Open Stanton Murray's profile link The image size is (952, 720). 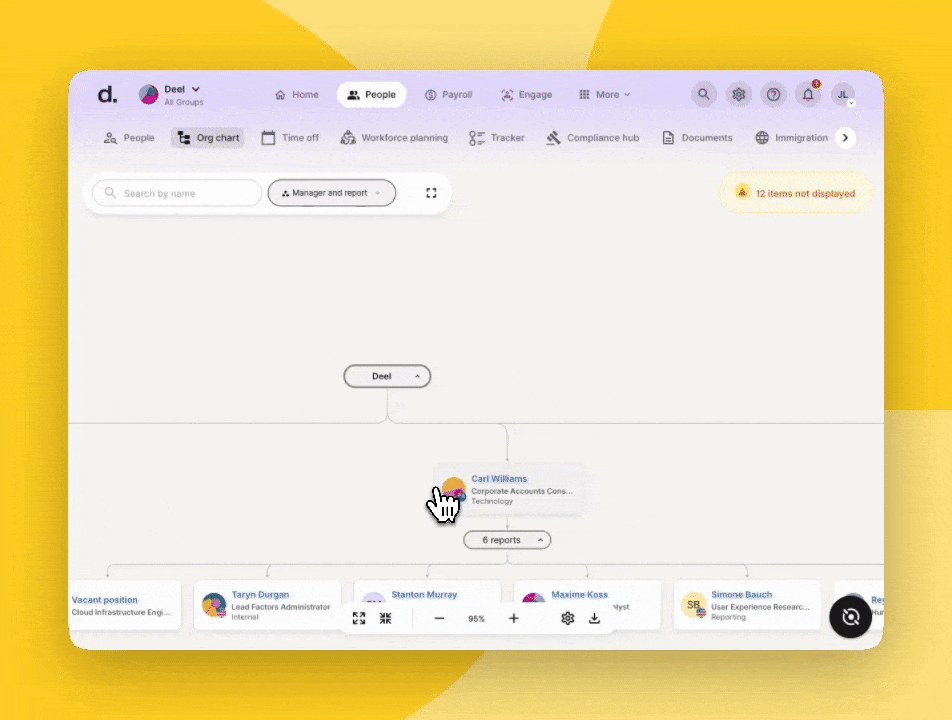(424, 594)
